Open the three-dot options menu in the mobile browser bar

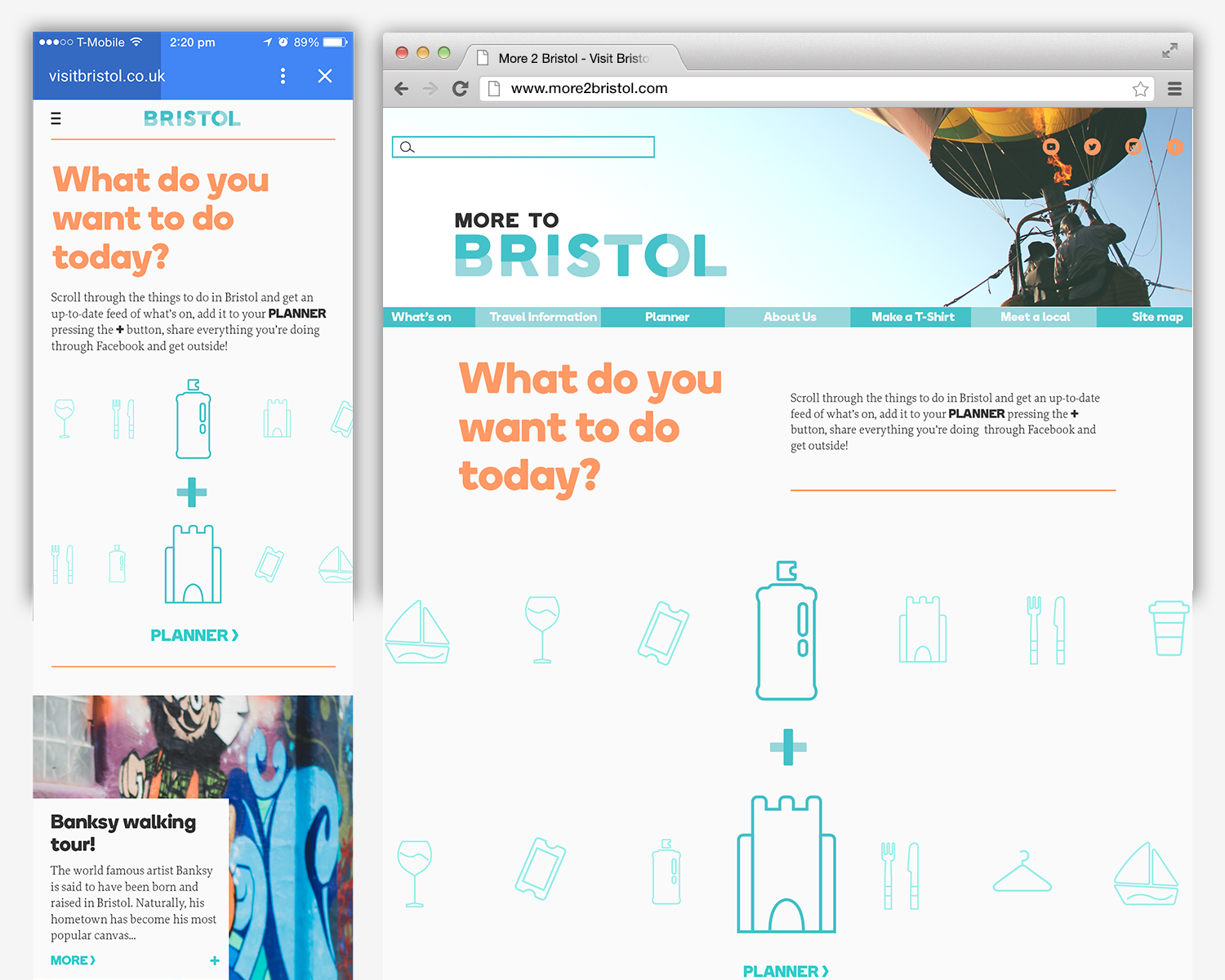point(283,76)
